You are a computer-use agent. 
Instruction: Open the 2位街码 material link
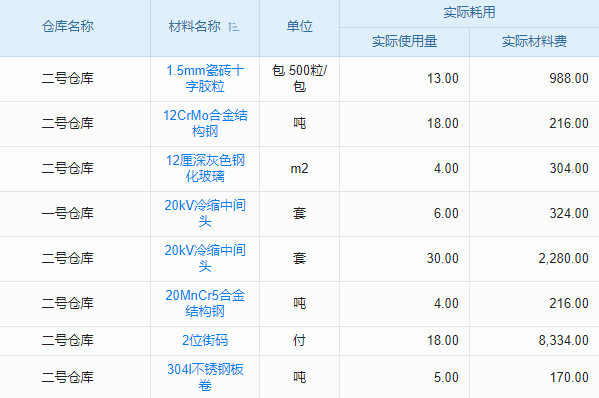click(x=205, y=340)
